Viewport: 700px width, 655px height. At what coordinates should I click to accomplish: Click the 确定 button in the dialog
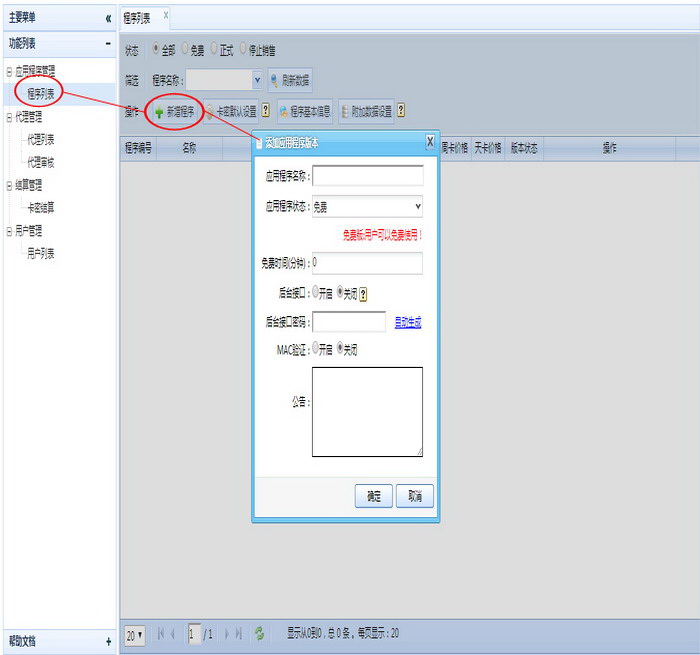pos(374,496)
